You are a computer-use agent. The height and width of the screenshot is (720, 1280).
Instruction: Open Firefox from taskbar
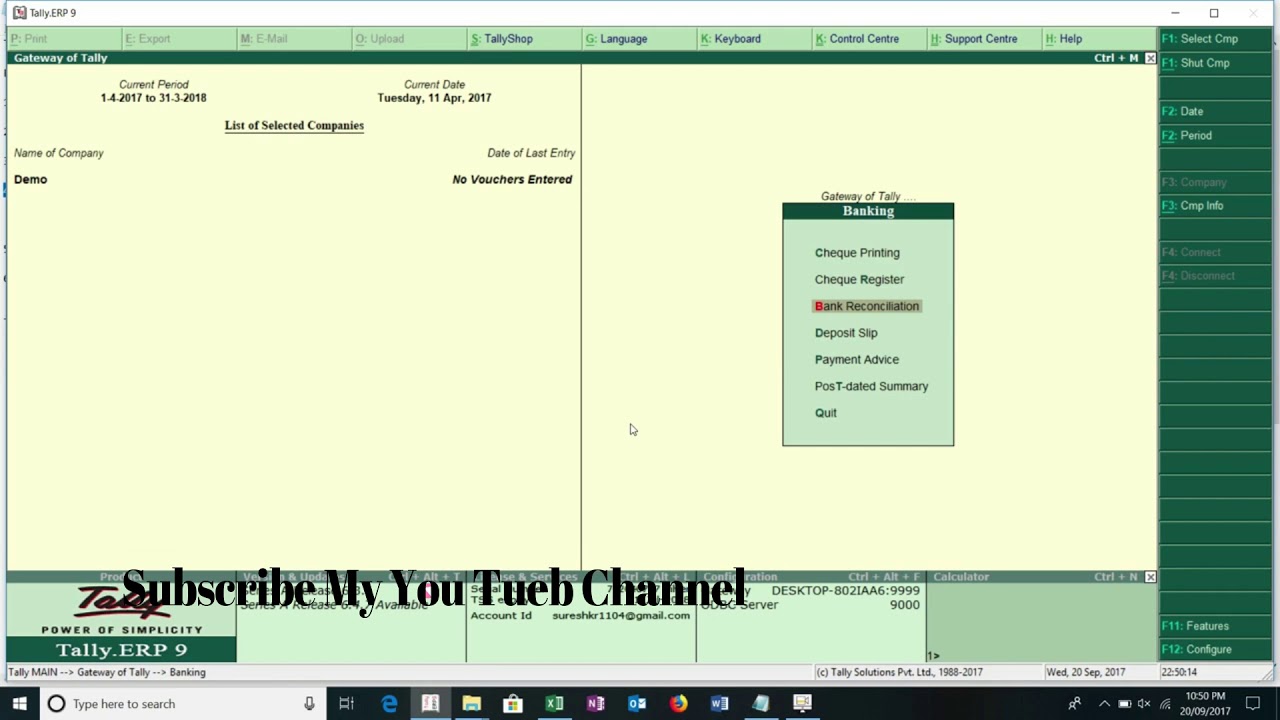(x=678, y=704)
